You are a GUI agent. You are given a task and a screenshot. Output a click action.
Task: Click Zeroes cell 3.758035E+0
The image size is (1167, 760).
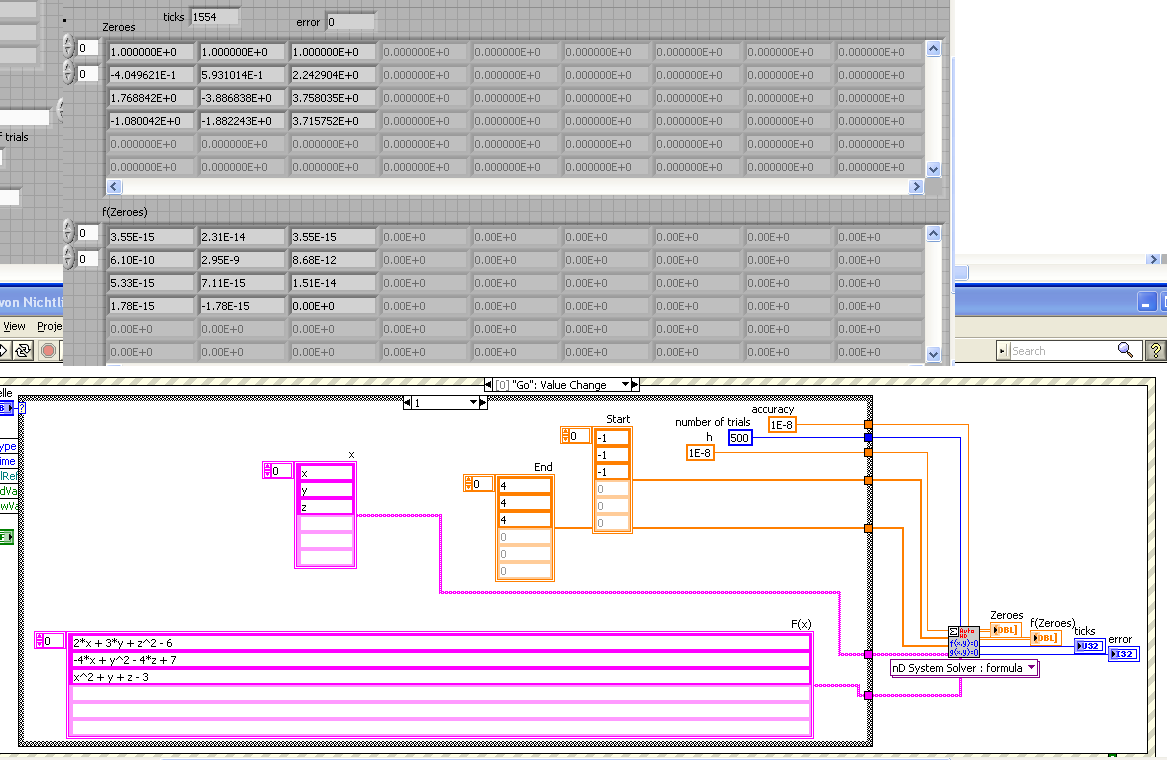(333, 98)
